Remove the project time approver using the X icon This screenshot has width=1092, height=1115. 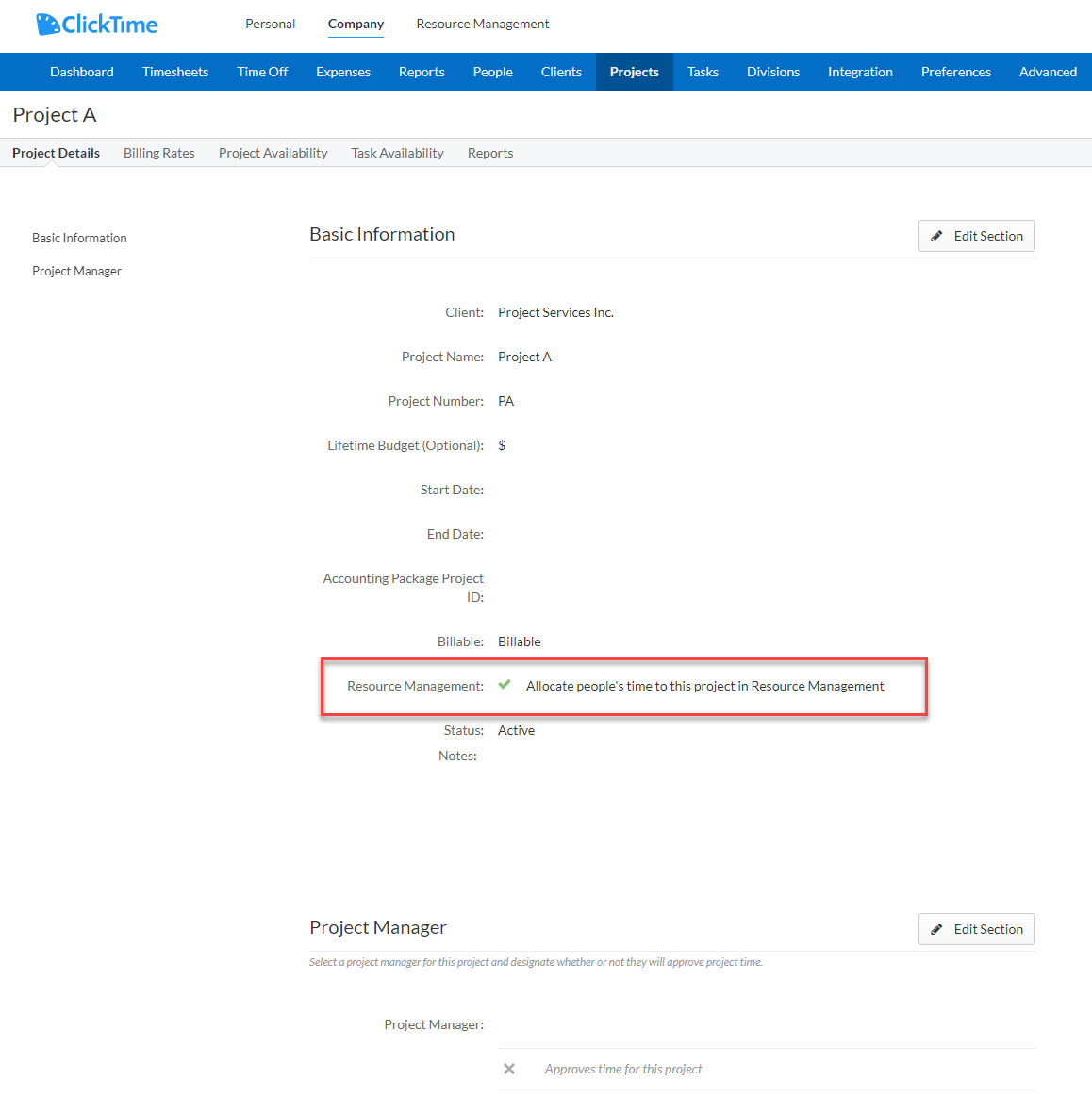tap(508, 1068)
